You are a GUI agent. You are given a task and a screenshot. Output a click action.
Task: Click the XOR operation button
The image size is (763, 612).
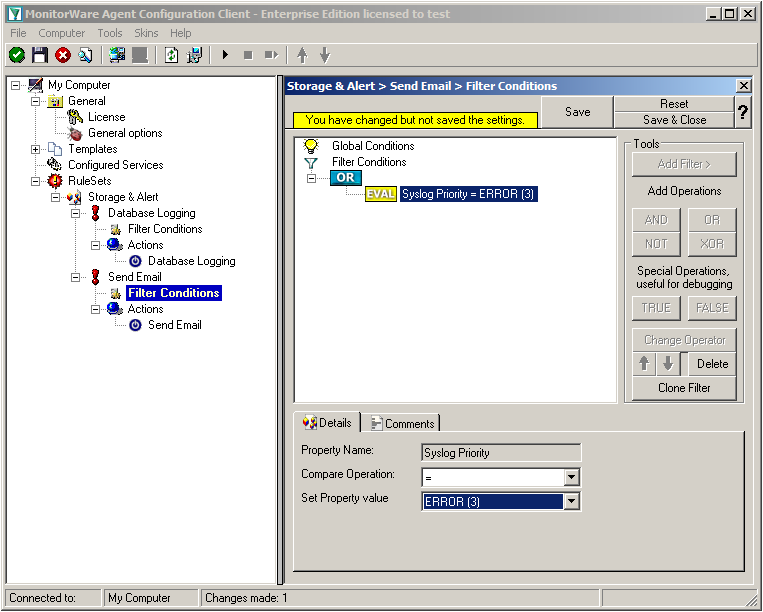coord(711,244)
